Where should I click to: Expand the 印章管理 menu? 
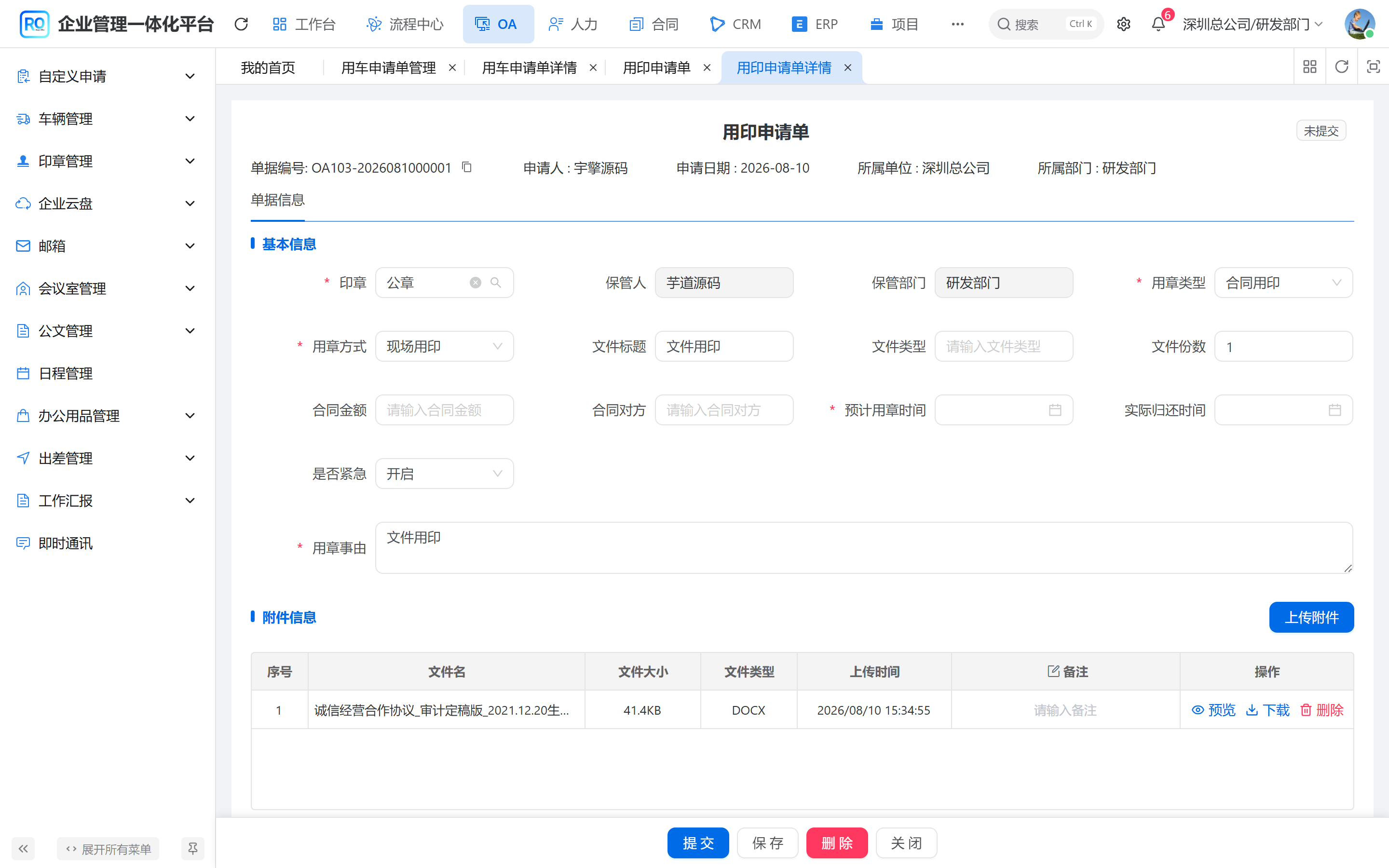point(108,162)
